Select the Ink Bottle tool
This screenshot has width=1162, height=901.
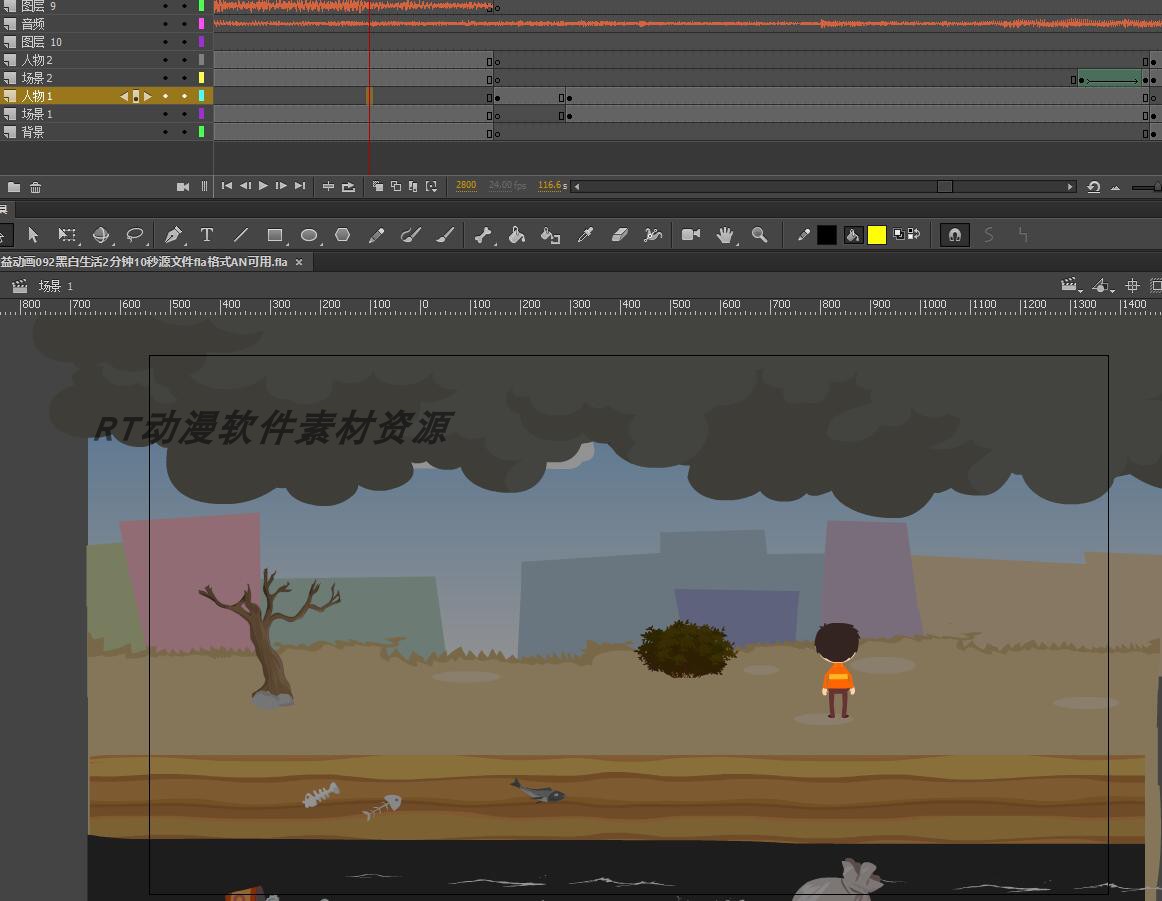pos(551,235)
